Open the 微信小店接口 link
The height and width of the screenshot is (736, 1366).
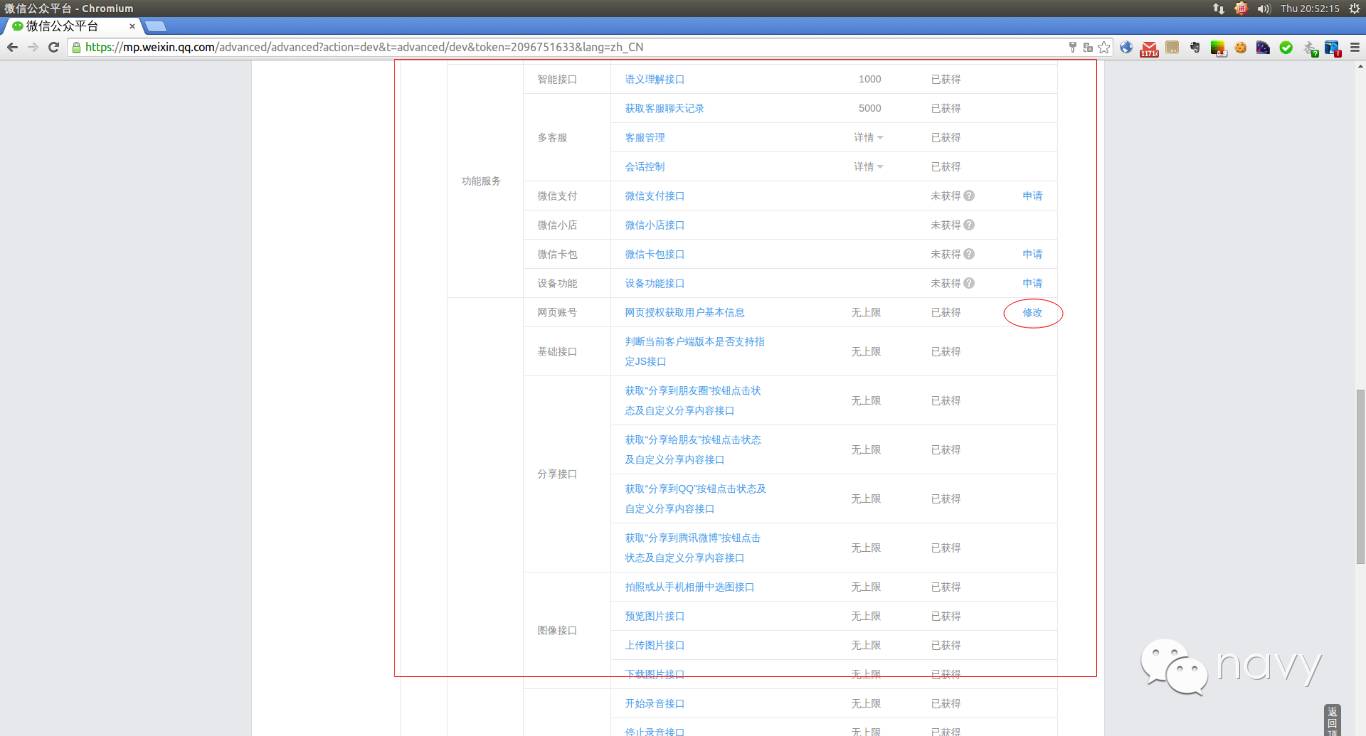655,225
